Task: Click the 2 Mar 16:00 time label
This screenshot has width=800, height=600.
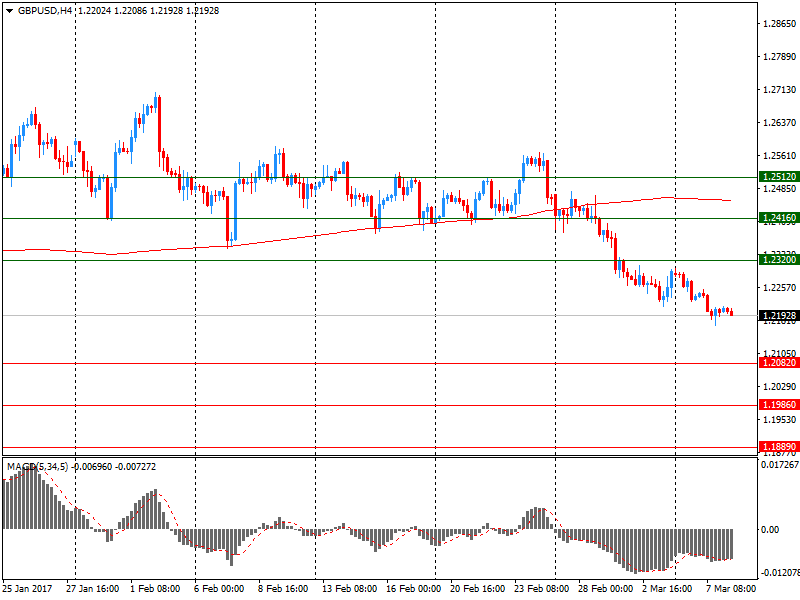Action: click(667, 589)
